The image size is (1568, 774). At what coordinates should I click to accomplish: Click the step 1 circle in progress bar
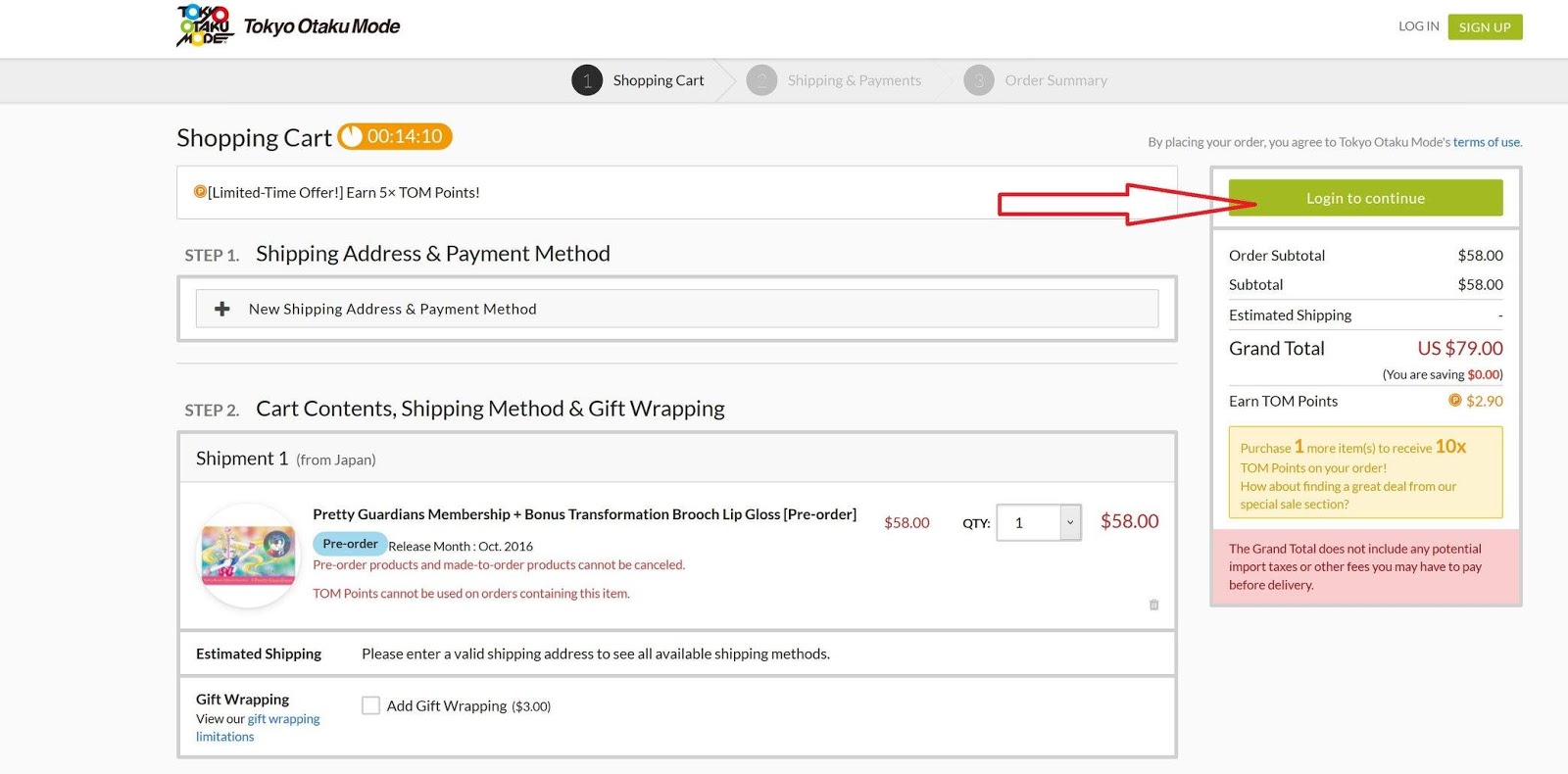(x=587, y=80)
